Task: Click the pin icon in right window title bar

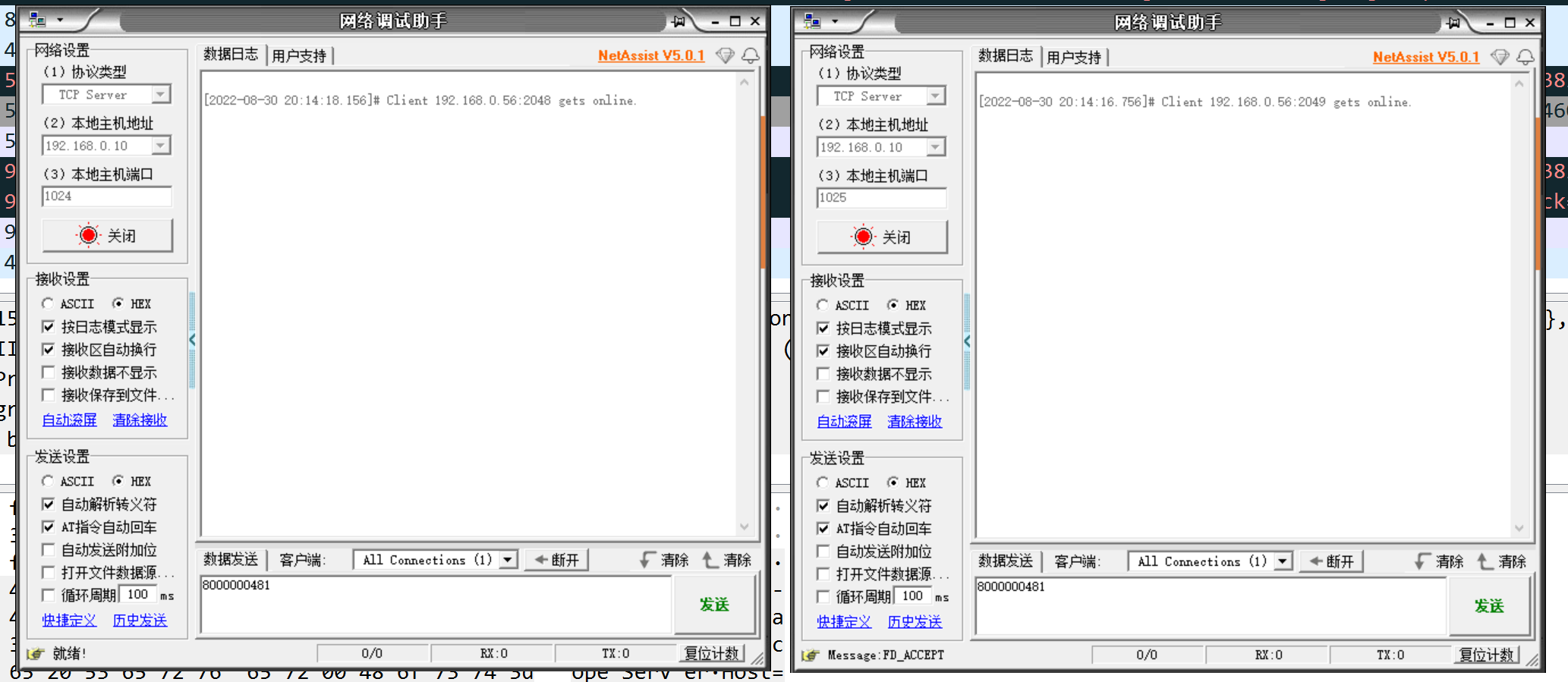Action: click(1453, 23)
